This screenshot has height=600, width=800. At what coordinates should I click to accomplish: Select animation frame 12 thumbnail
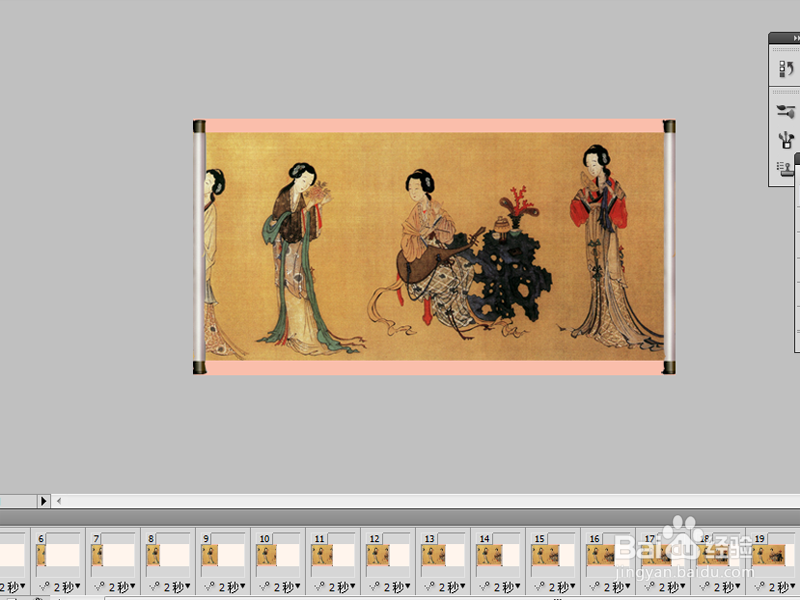(388, 555)
